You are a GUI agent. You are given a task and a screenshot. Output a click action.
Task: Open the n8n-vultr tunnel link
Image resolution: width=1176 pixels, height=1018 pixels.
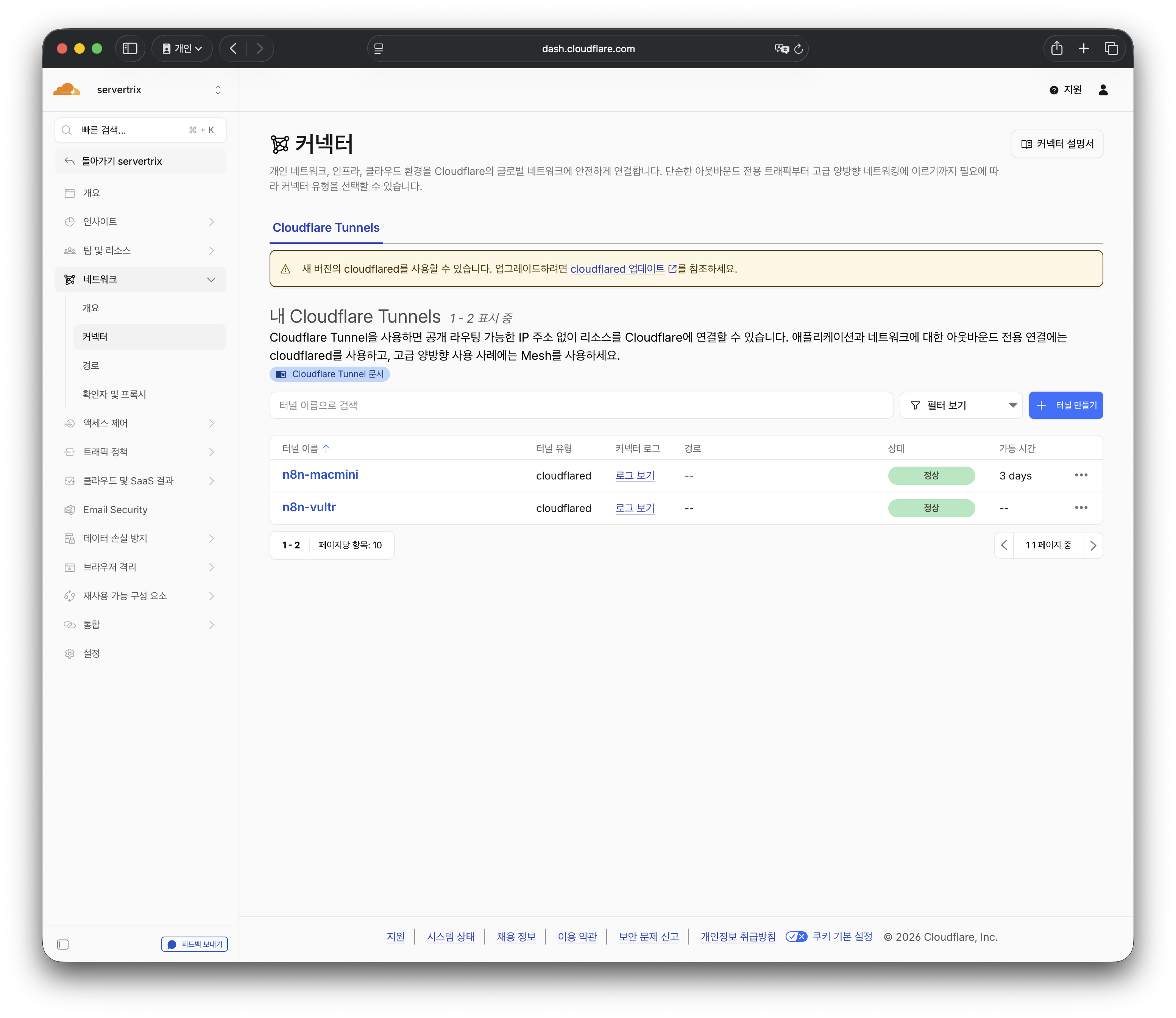click(x=309, y=507)
